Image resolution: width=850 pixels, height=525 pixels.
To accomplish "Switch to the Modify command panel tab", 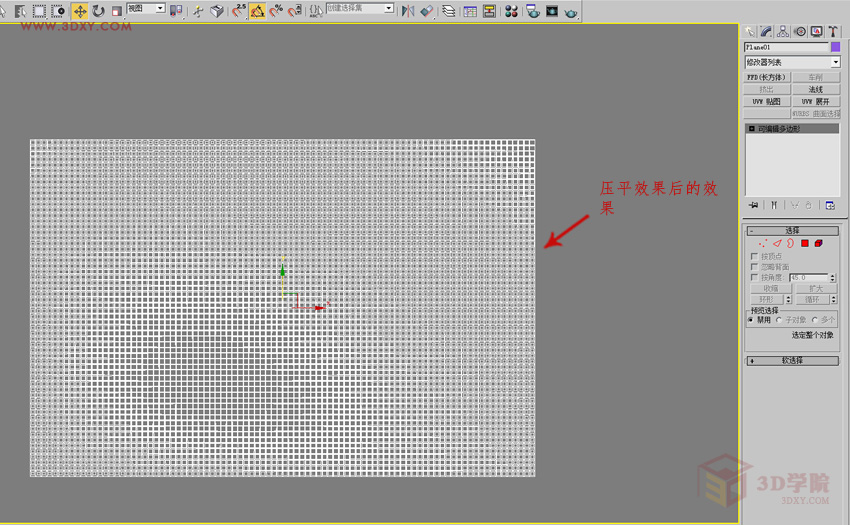I will pos(766,32).
